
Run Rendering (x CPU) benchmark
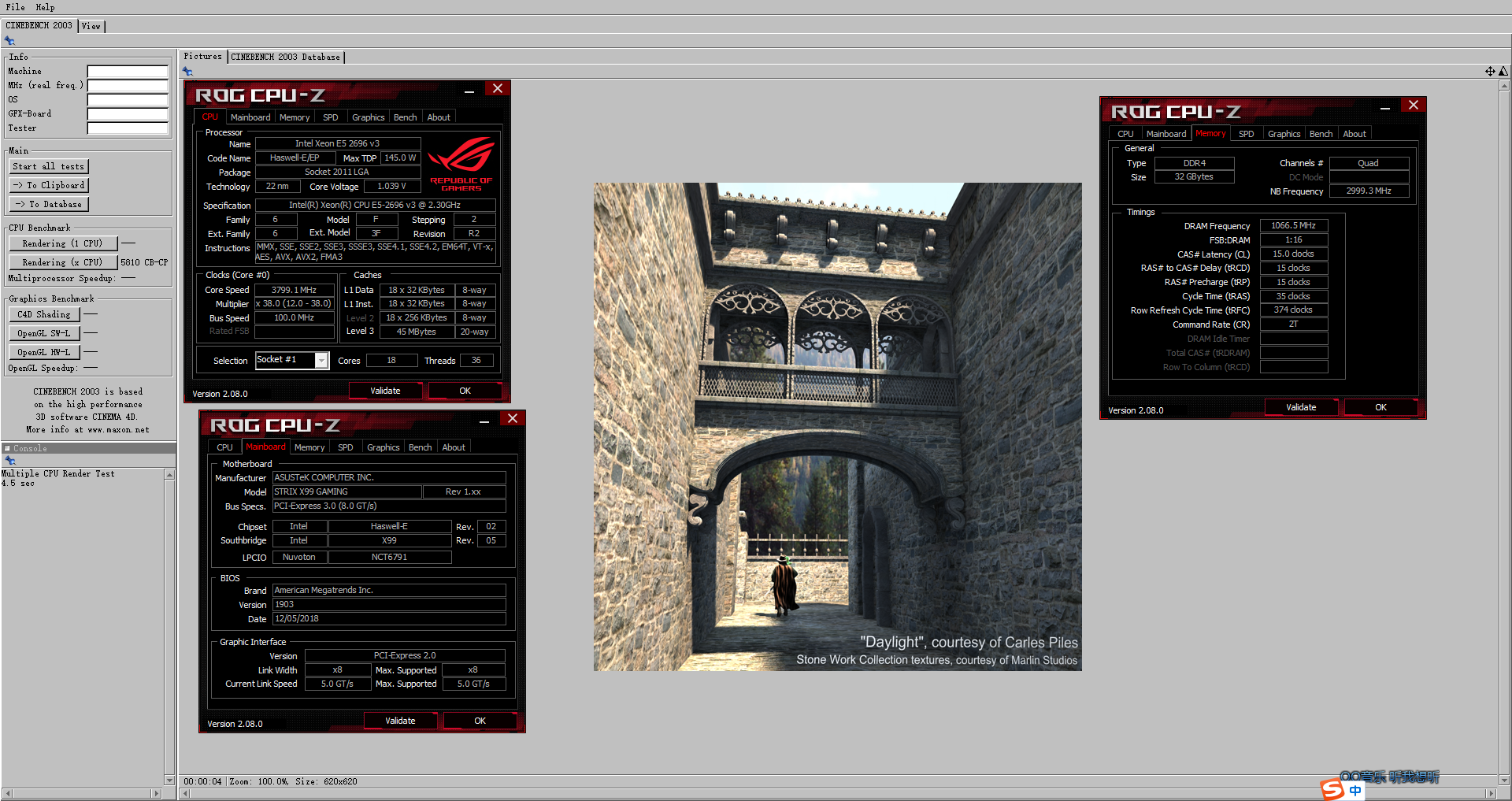click(63, 262)
